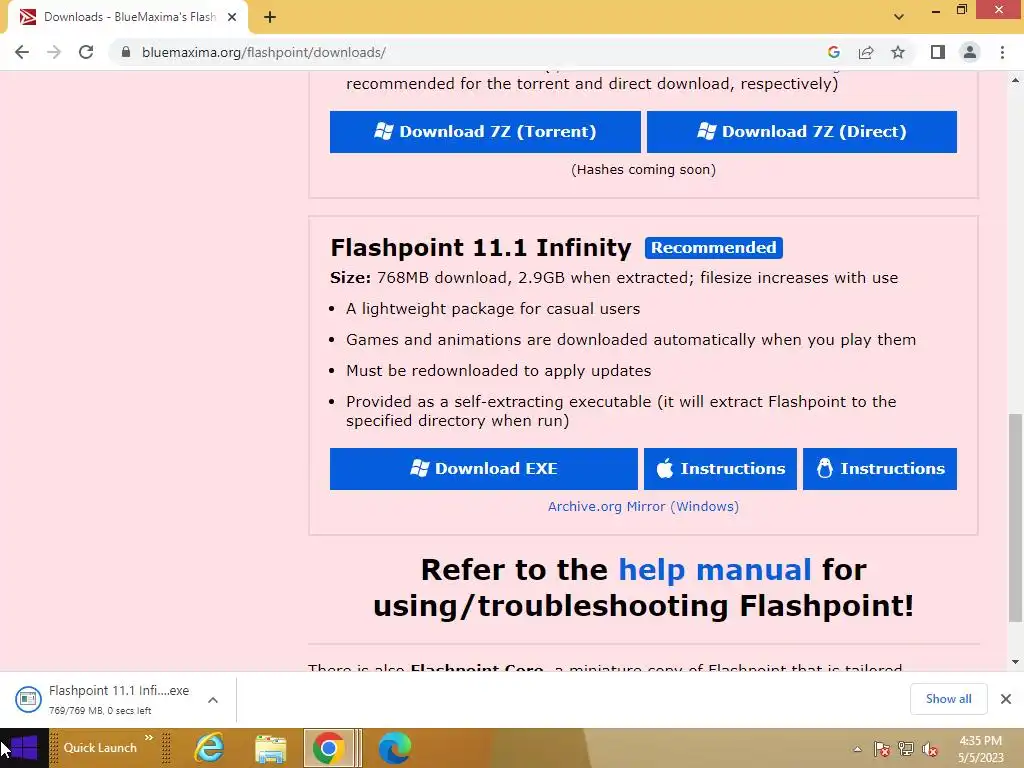The image size is (1024, 768).
Task: Share this page via share icon
Action: pos(866,52)
